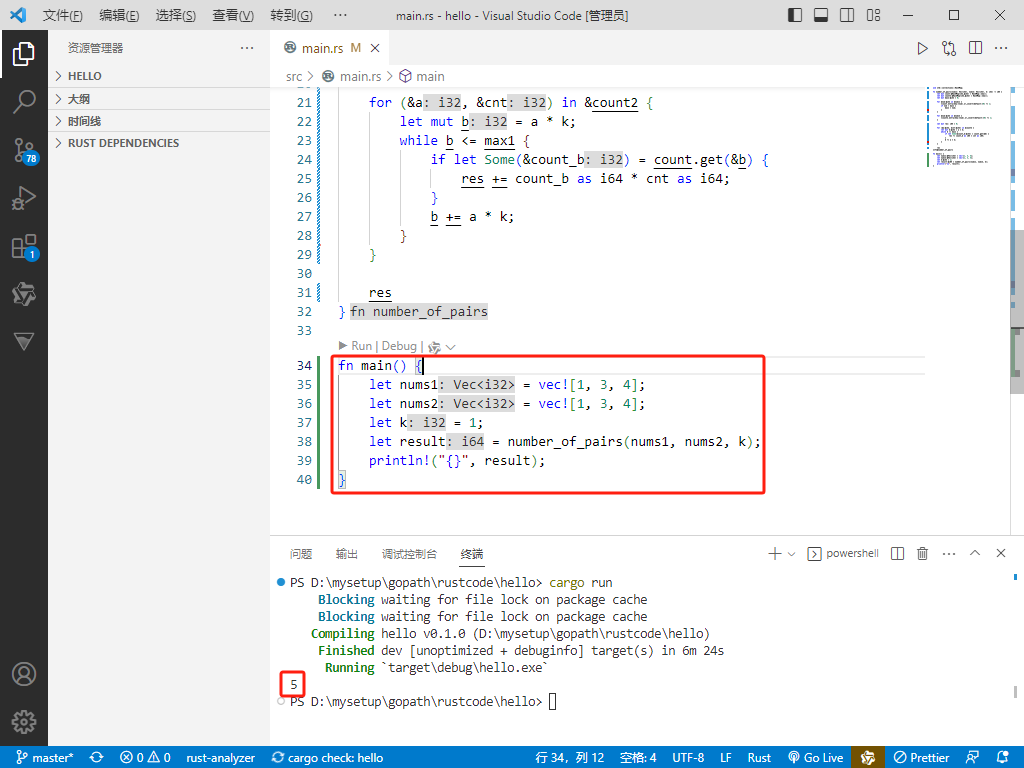Click the editor minimap code overview
This screenshot has width=1024, height=768.
(x=967, y=127)
